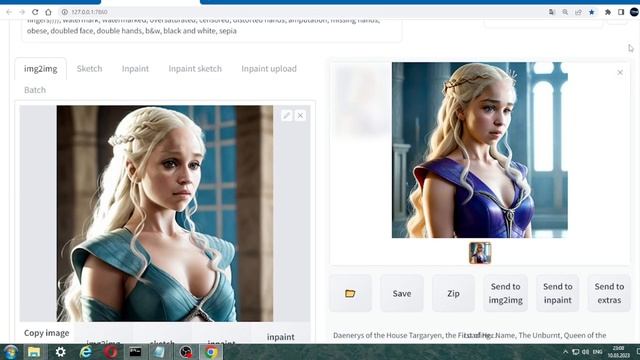Switch to the Sketch tab
640x360 pixels.
89,69
